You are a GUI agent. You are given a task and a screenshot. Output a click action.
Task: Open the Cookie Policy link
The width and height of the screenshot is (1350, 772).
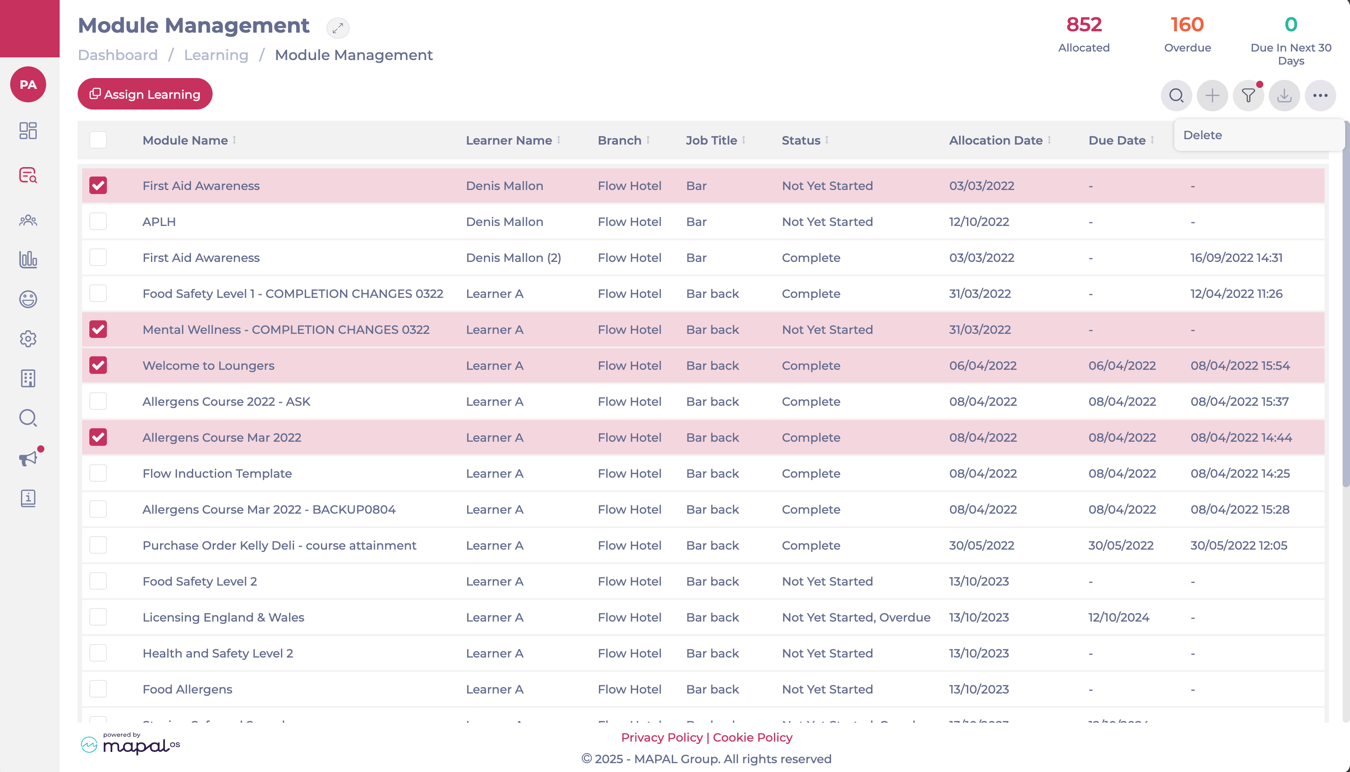pos(753,737)
